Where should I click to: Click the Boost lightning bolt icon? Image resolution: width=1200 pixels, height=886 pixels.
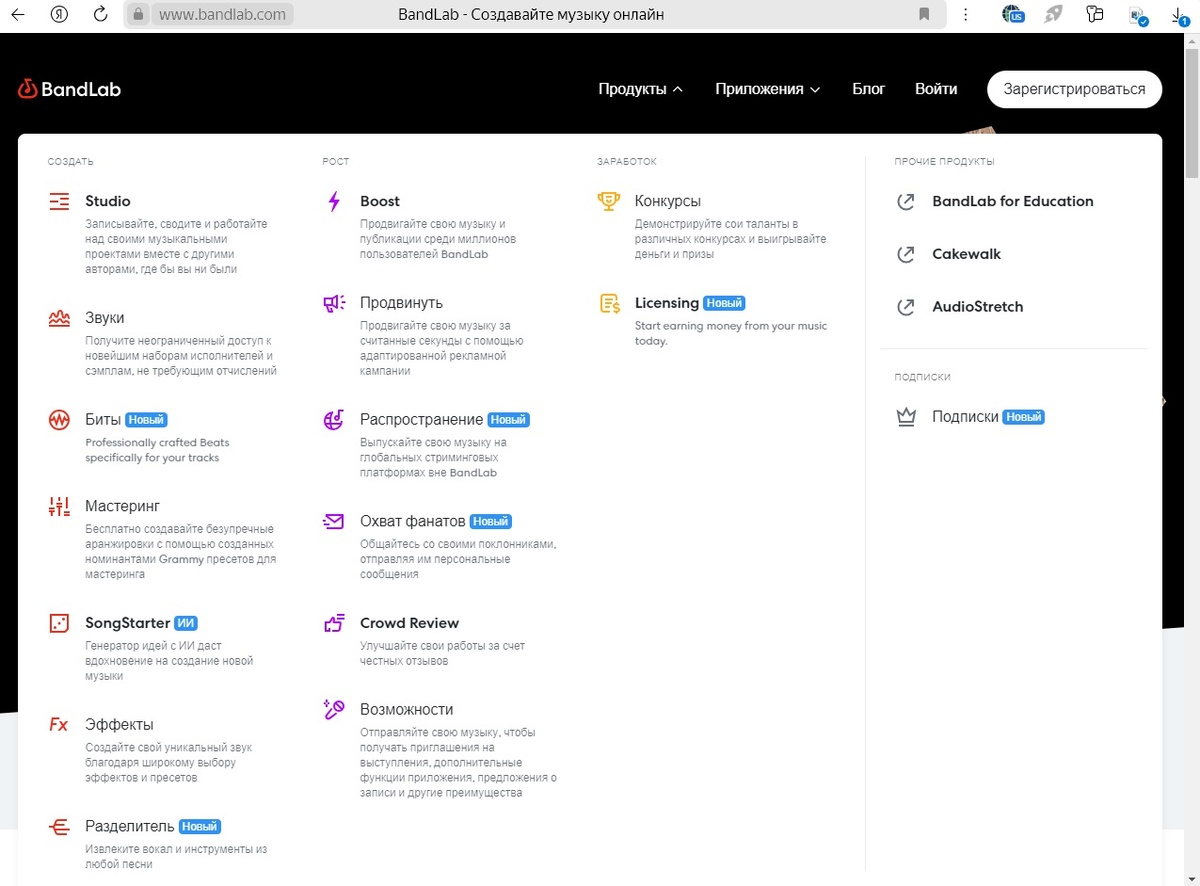(334, 202)
